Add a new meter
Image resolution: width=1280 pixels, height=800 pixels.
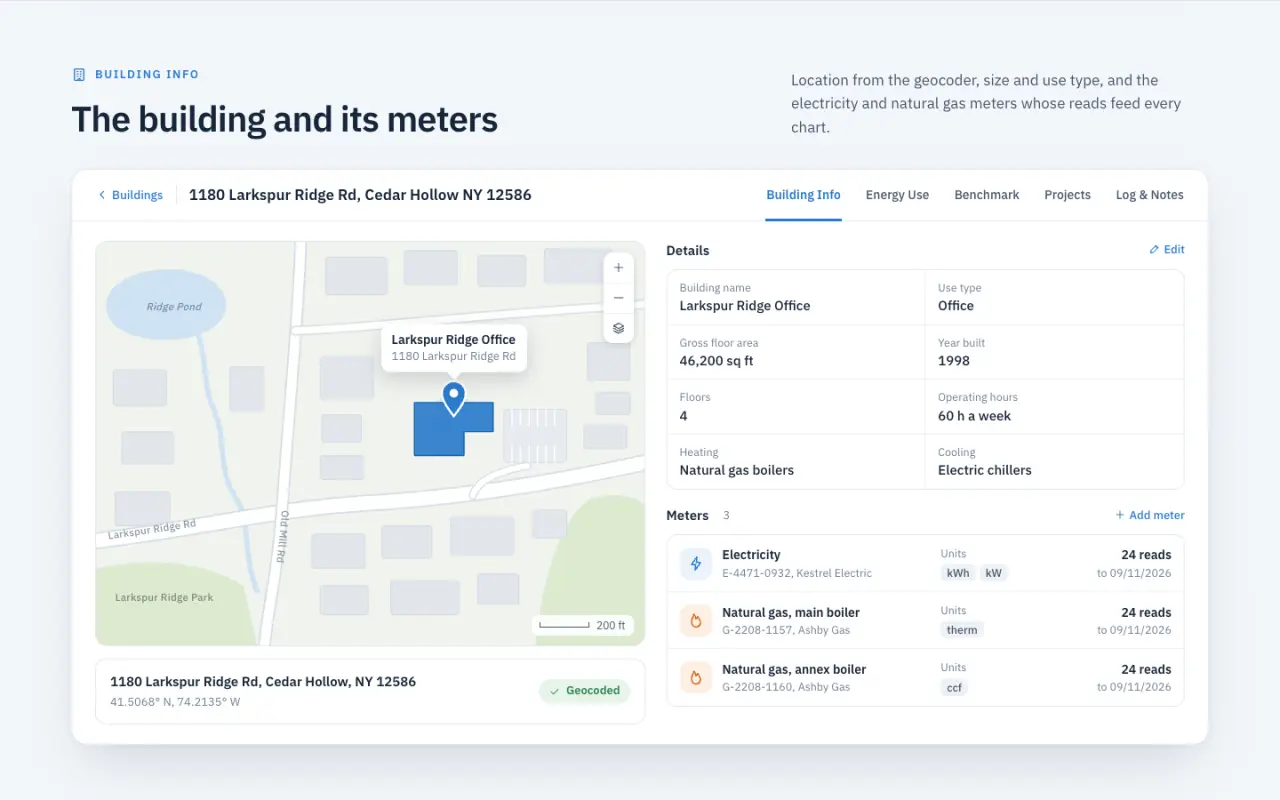[x=1150, y=515]
